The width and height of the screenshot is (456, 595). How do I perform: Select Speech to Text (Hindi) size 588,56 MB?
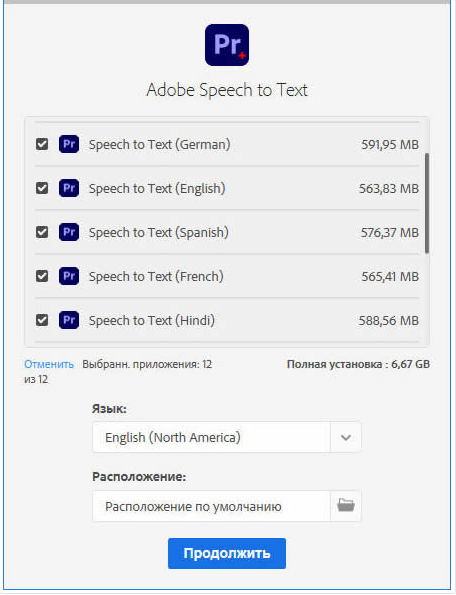pyautogui.click(x=389, y=321)
